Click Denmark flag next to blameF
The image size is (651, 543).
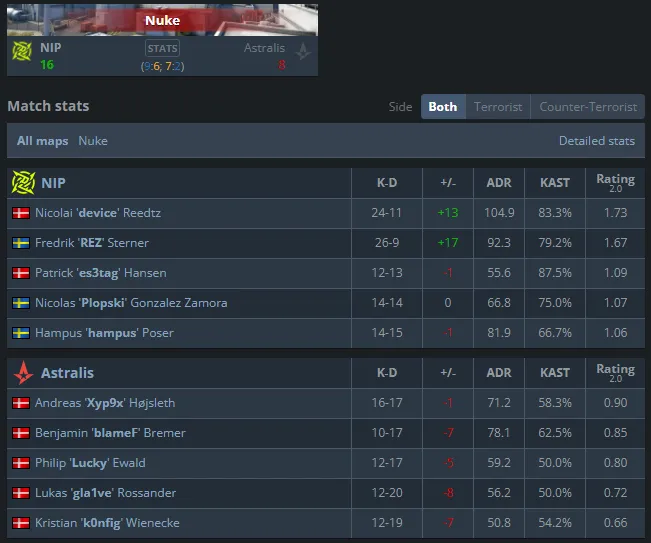tap(21, 433)
